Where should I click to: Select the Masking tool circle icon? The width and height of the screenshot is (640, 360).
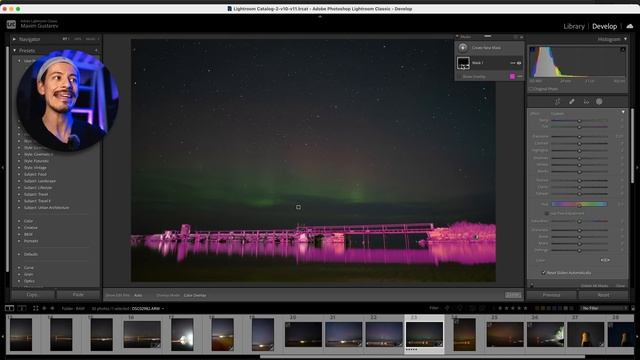pos(599,102)
